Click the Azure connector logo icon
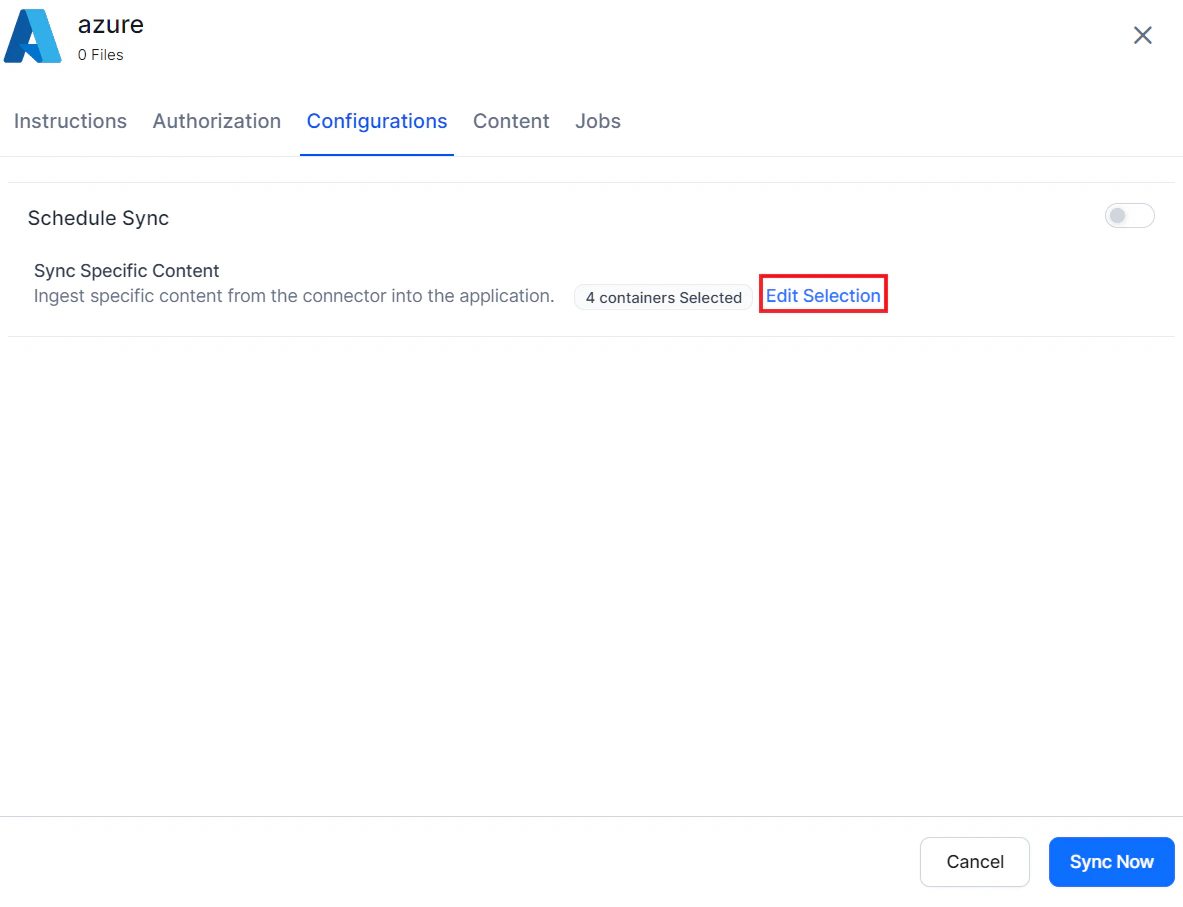Screen dimensions: 1183x907 (32, 36)
